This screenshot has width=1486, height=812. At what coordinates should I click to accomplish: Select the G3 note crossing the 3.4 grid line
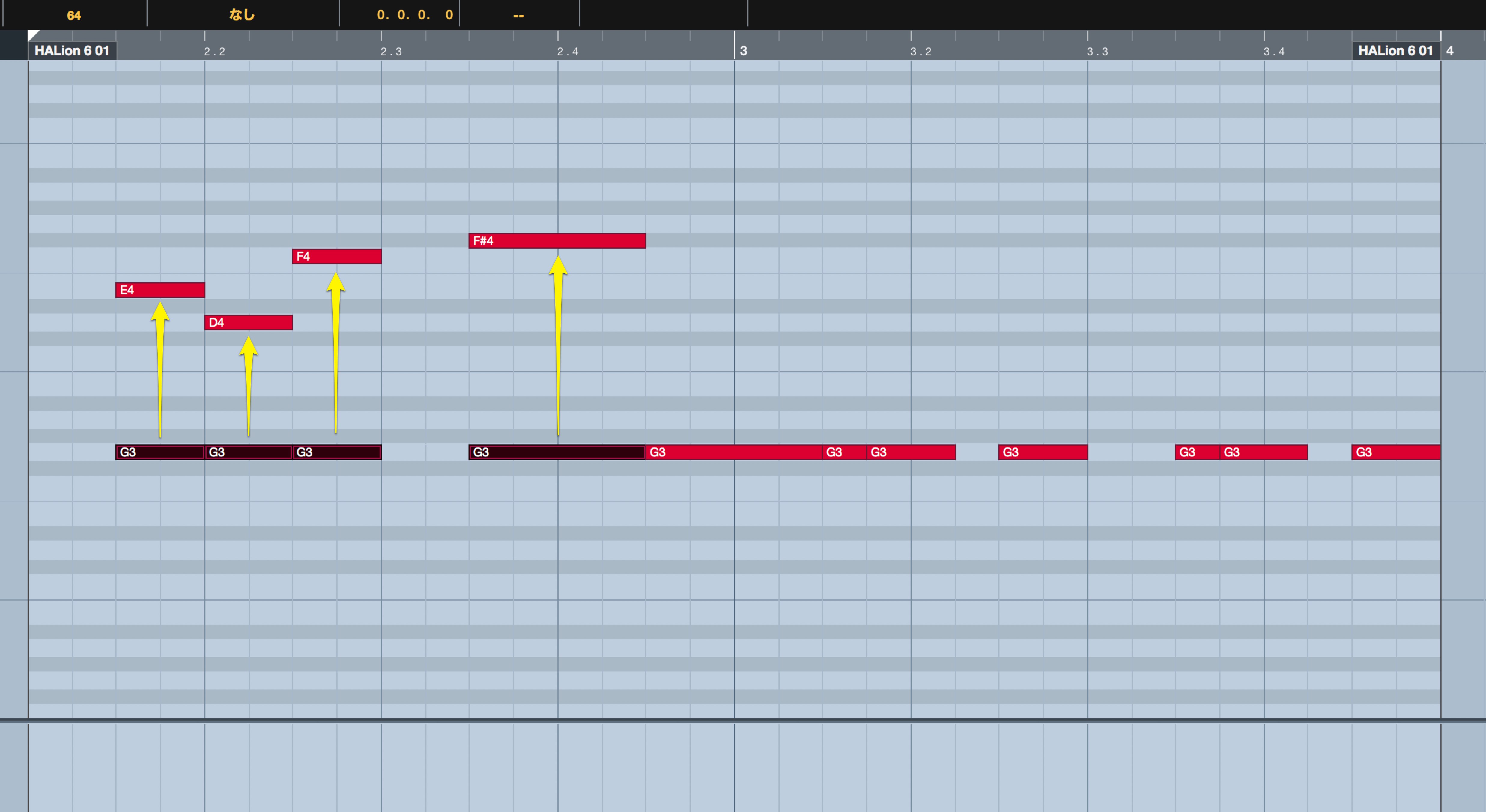pyautogui.click(x=1263, y=452)
